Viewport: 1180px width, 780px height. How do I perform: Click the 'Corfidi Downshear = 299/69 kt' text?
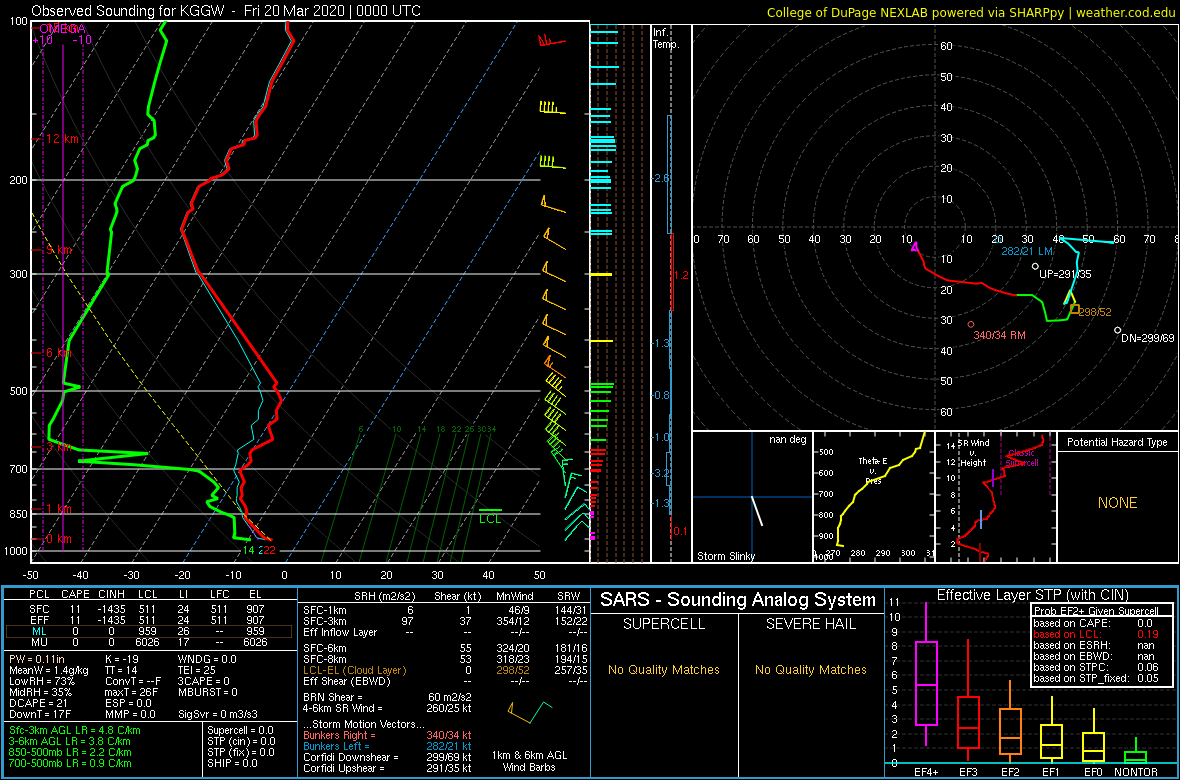[387, 757]
